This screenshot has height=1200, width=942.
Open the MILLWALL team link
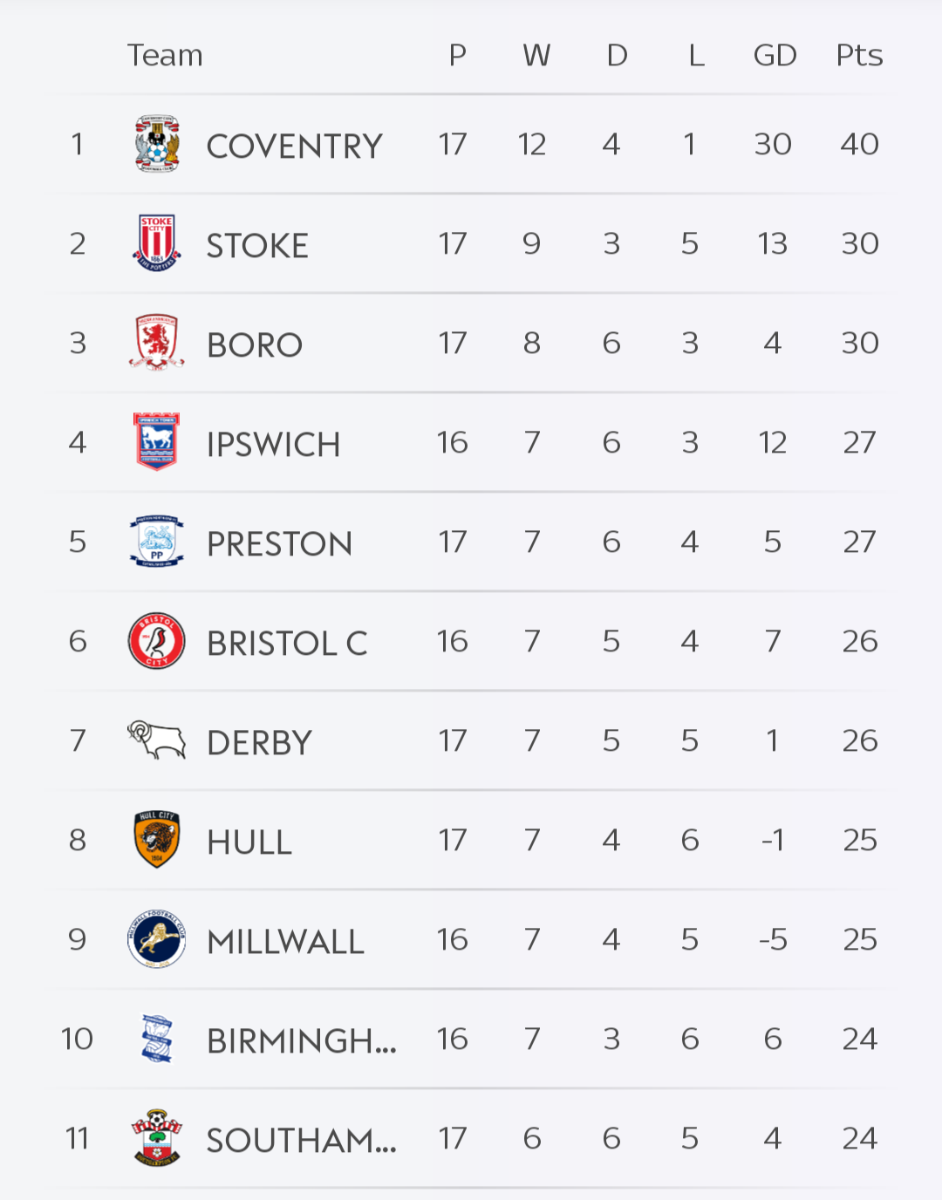[x=285, y=941]
